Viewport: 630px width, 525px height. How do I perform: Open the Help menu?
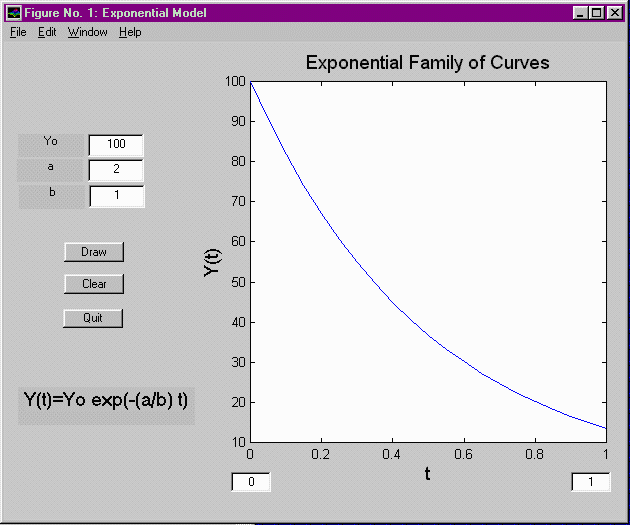(x=130, y=32)
